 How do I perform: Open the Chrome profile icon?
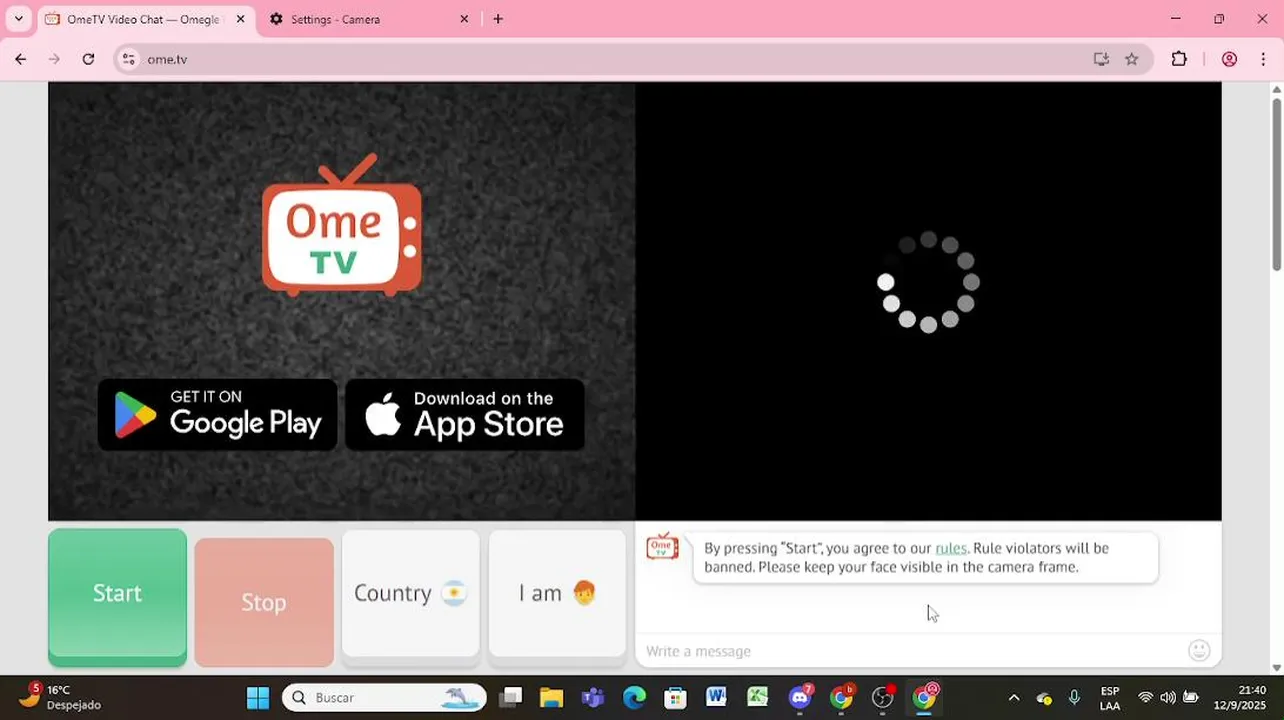click(x=1229, y=59)
